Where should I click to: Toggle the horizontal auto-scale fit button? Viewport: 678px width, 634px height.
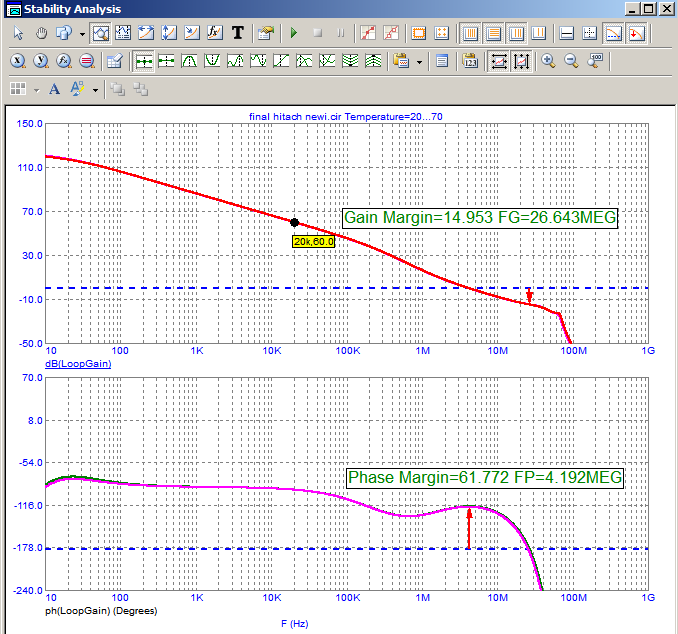point(499,61)
